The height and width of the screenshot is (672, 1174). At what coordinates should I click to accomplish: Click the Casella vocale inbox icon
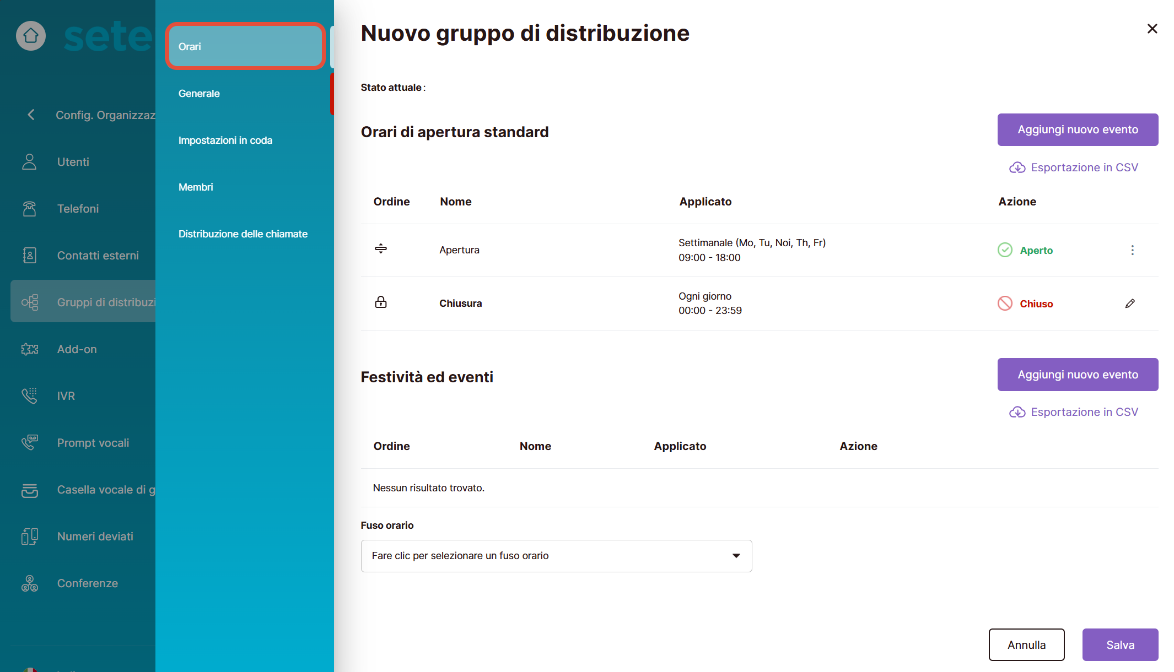(x=29, y=489)
